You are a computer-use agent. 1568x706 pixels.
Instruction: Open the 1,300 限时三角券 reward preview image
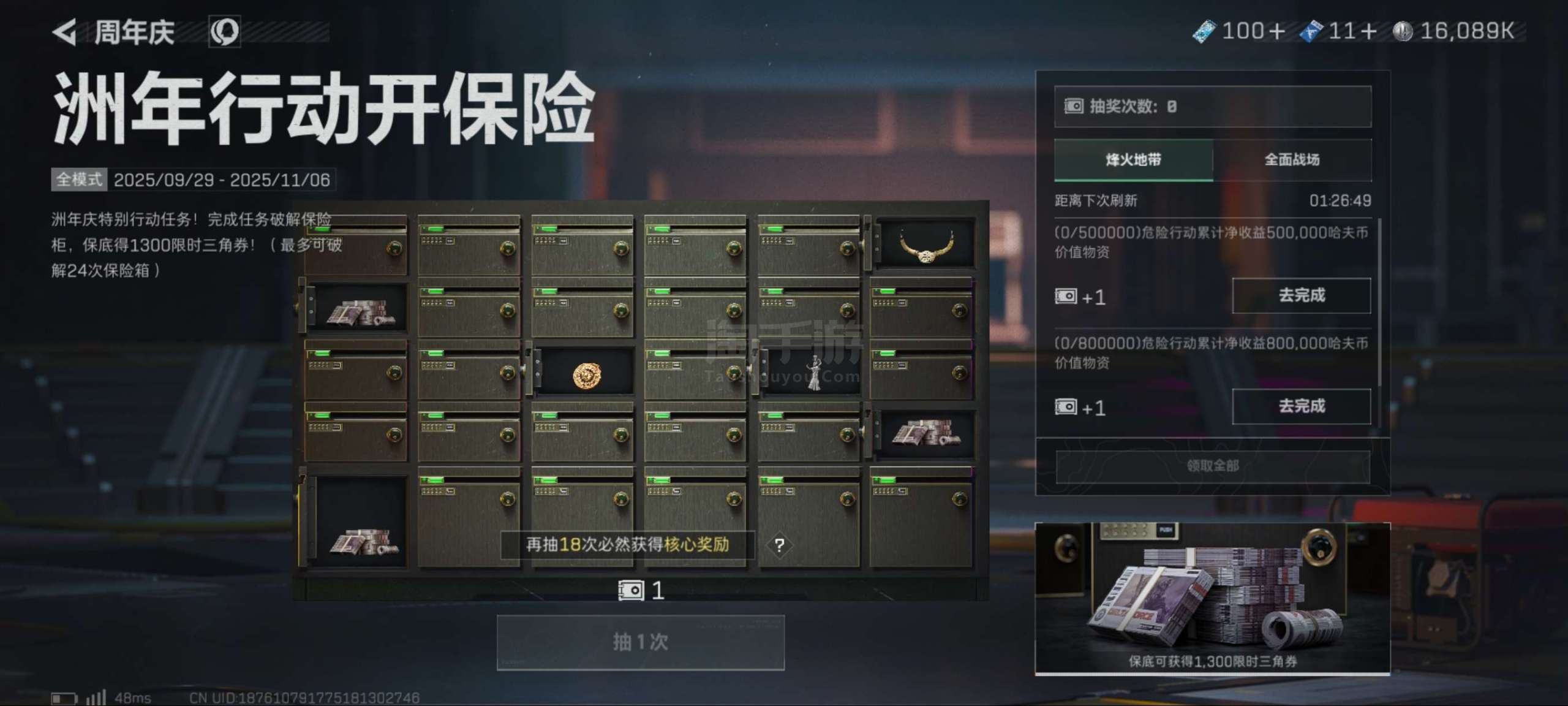(1212, 599)
